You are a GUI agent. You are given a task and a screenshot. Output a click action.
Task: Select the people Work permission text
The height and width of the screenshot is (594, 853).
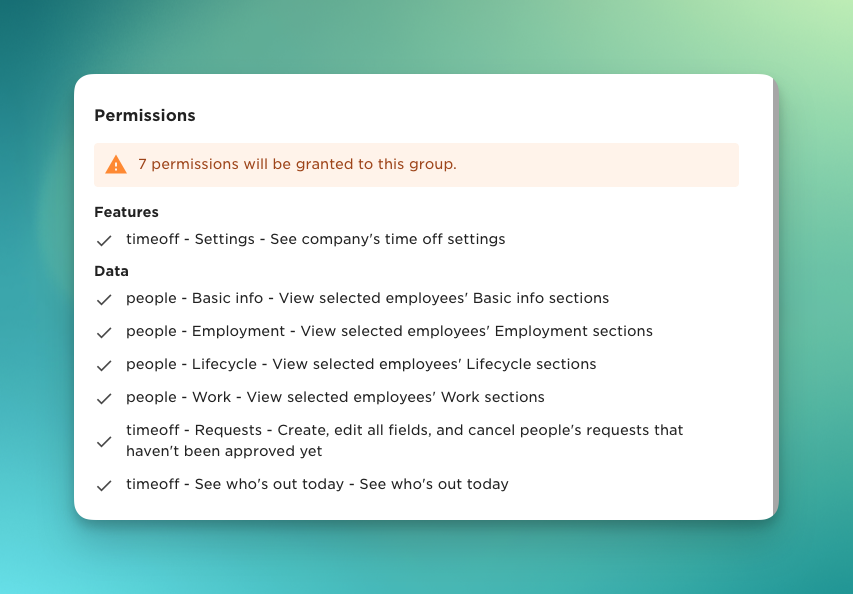[x=335, y=397]
